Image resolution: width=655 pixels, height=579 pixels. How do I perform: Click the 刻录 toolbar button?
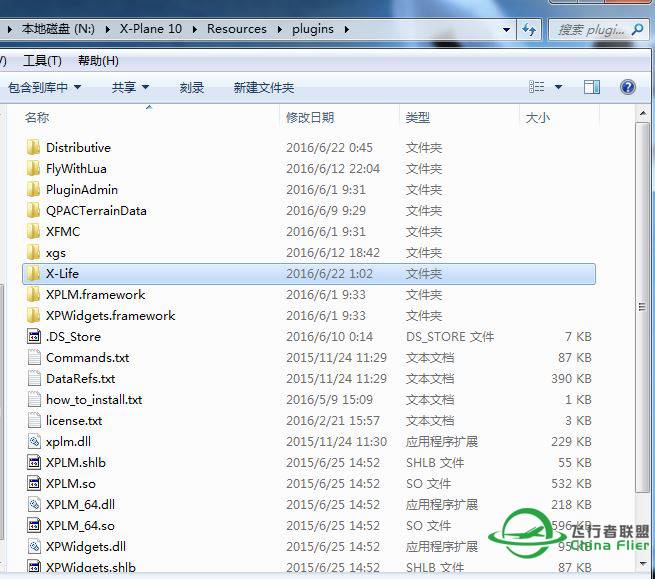coord(192,87)
